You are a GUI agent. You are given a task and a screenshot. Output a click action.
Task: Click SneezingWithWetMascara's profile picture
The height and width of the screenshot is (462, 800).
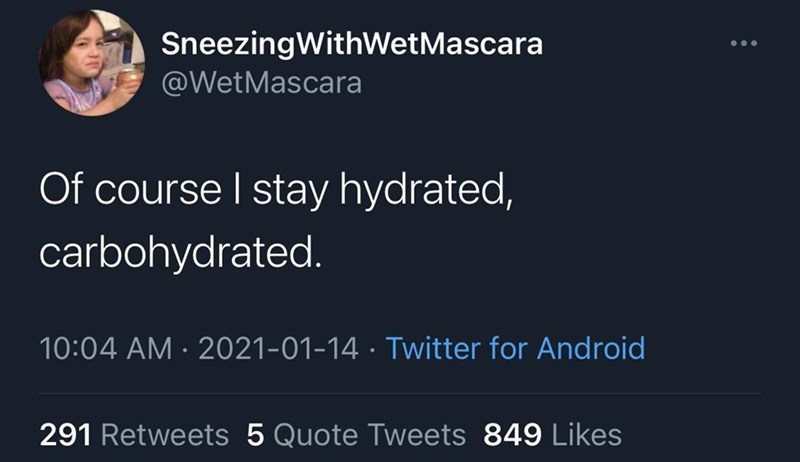[x=91, y=62]
